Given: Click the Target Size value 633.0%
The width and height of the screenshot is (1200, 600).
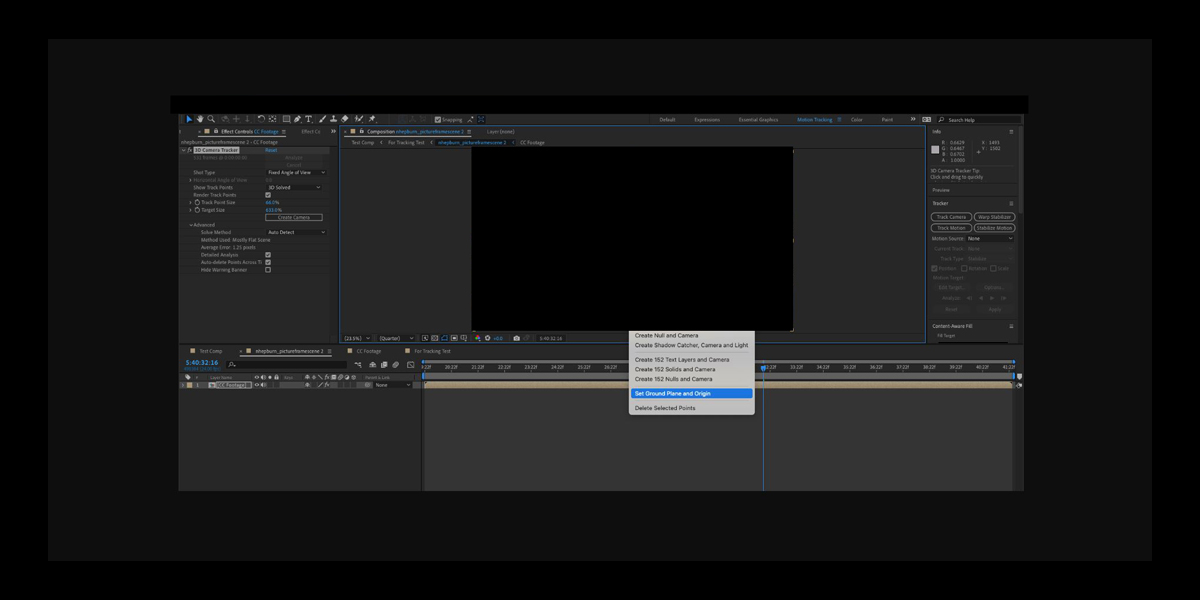Looking at the screenshot, I should [274, 210].
